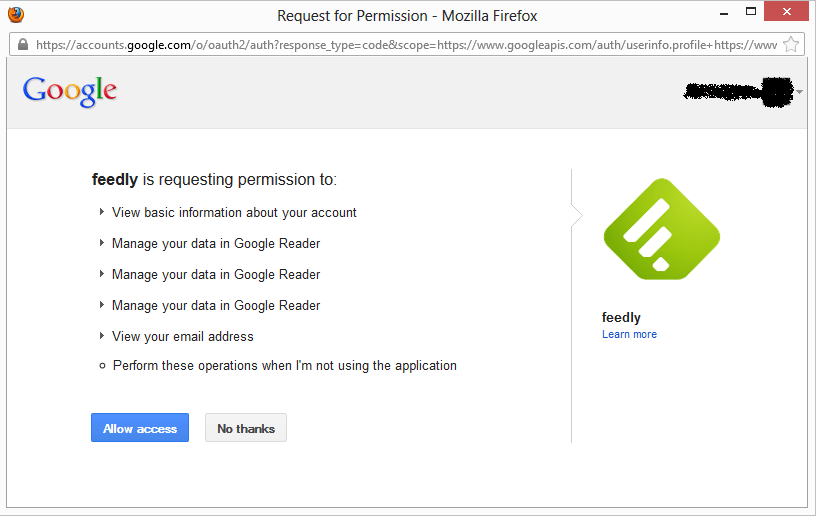The image size is (816, 516).
Task: Click the green feedly app logo
Action: coord(661,229)
